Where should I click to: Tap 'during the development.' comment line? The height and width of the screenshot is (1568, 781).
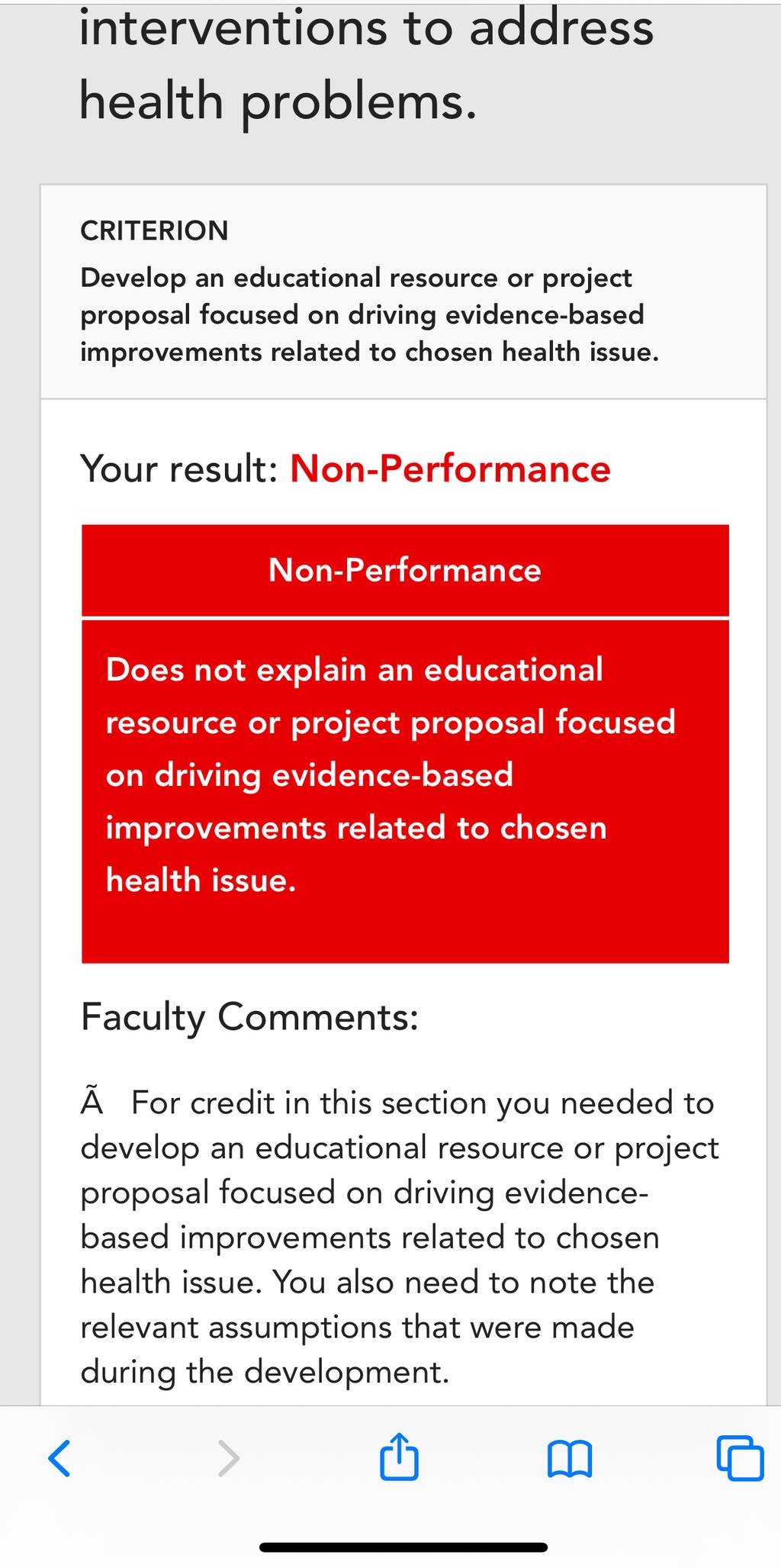[265, 1372]
